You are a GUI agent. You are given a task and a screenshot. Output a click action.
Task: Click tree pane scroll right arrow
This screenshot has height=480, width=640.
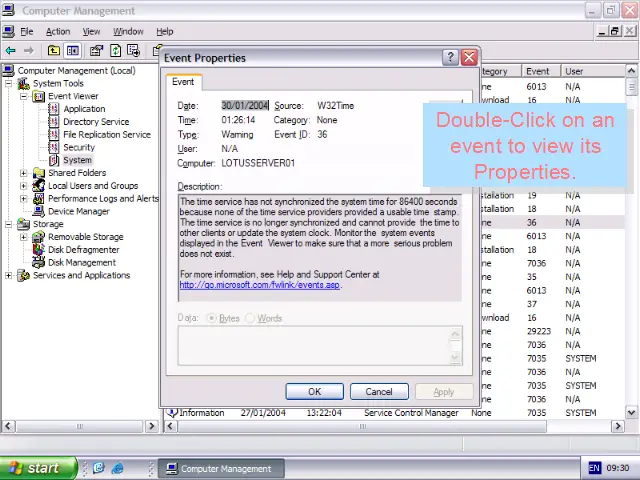point(151,426)
